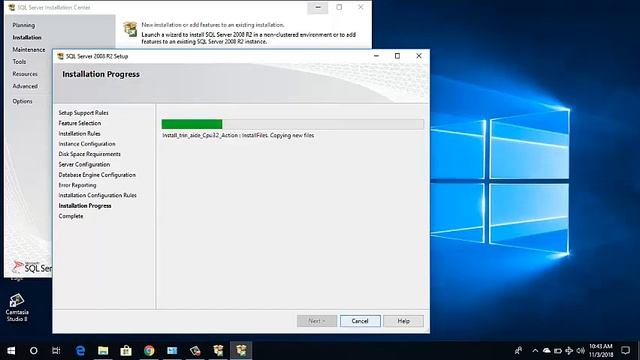Switch to SQL Server Installation Center taskbar icon

point(218,350)
